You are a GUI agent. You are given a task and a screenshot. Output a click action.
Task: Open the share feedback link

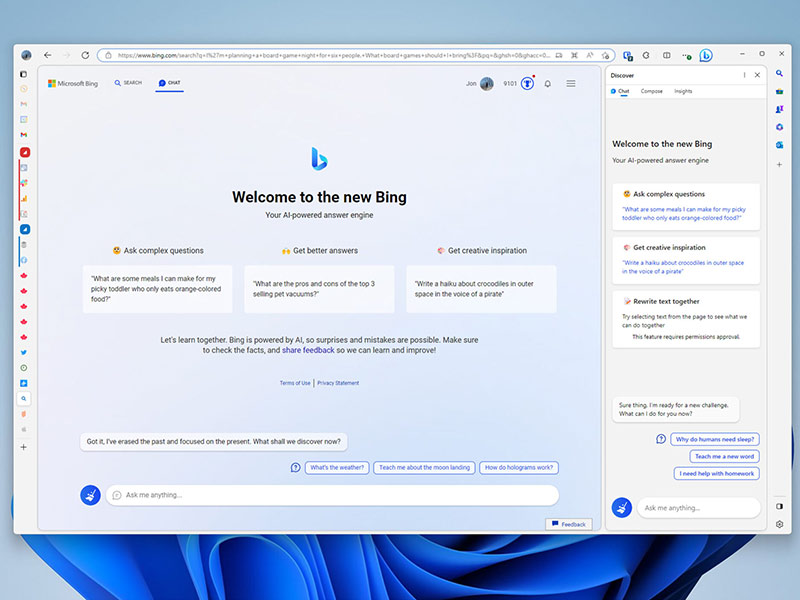click(308, 351)
